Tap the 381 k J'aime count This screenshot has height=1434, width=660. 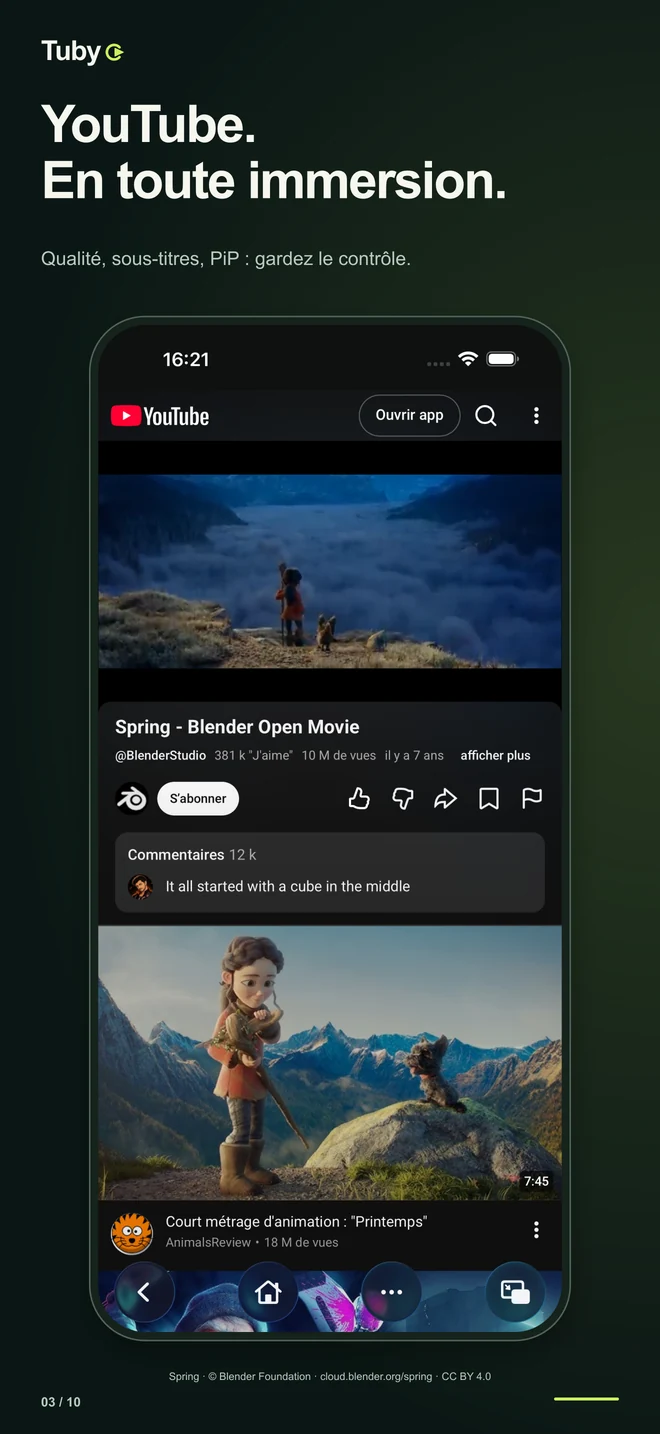[253, 756]
